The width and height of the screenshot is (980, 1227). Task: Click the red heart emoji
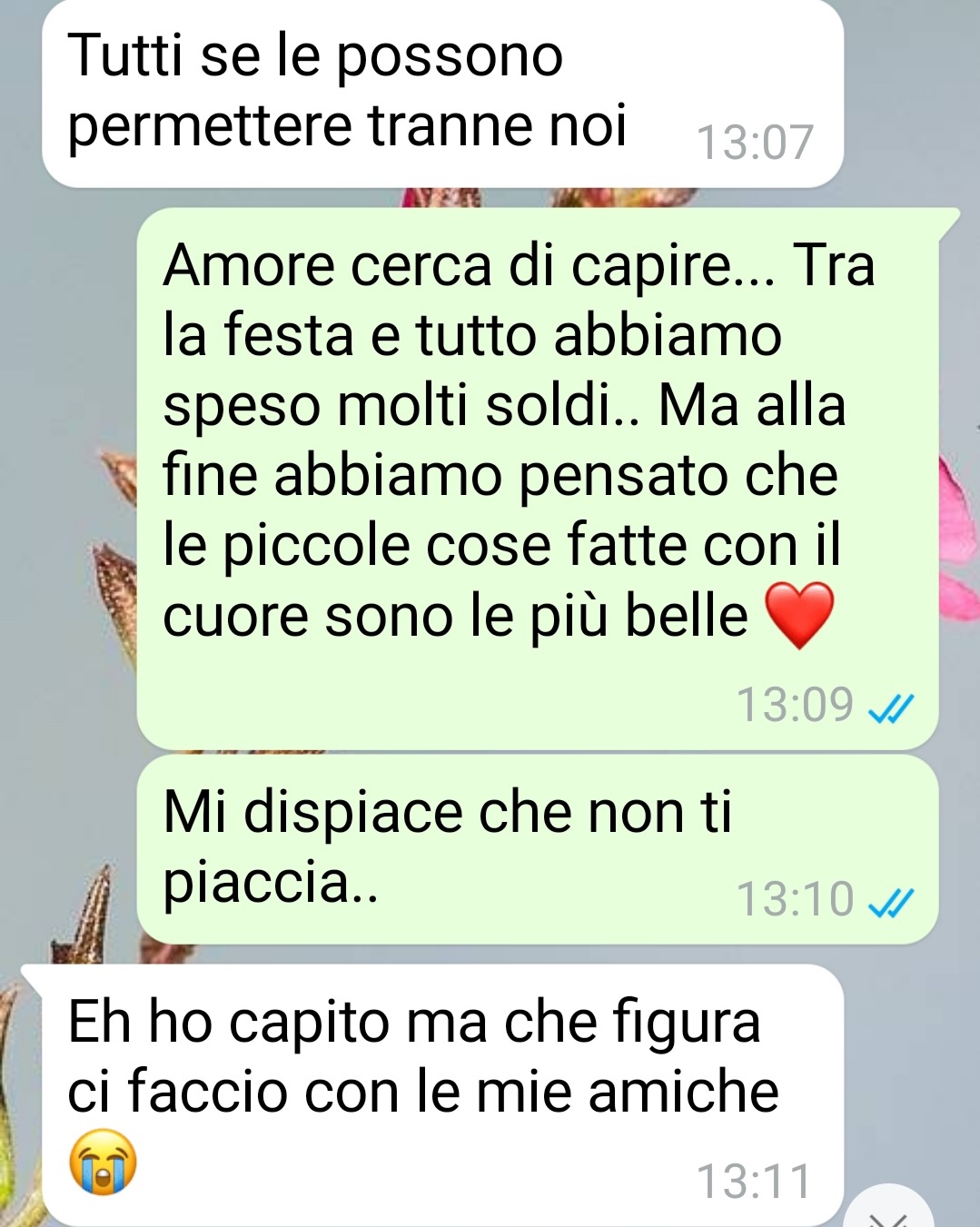click(x=799, y=616)
